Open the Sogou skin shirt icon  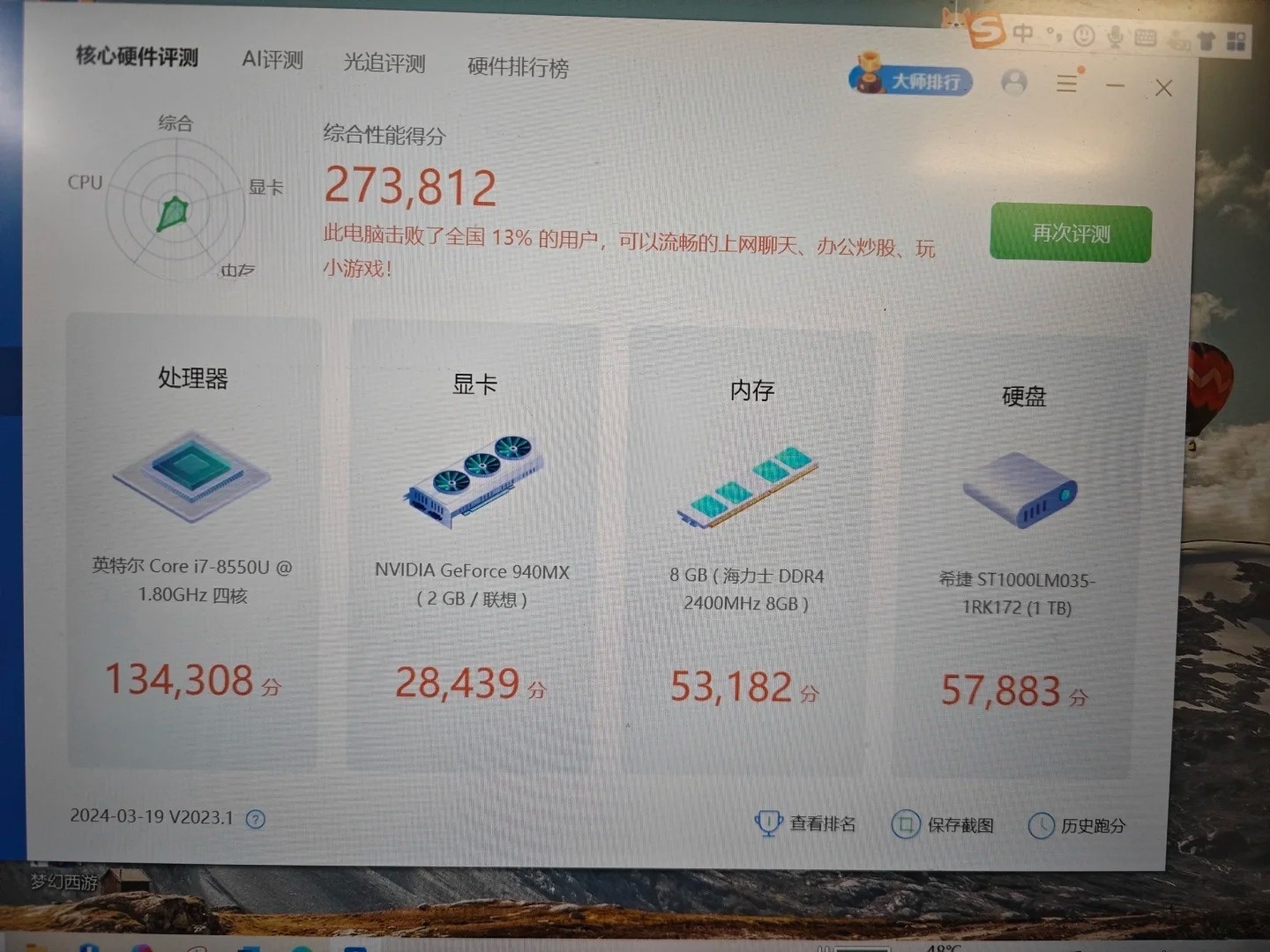(x=1206, y=41)
